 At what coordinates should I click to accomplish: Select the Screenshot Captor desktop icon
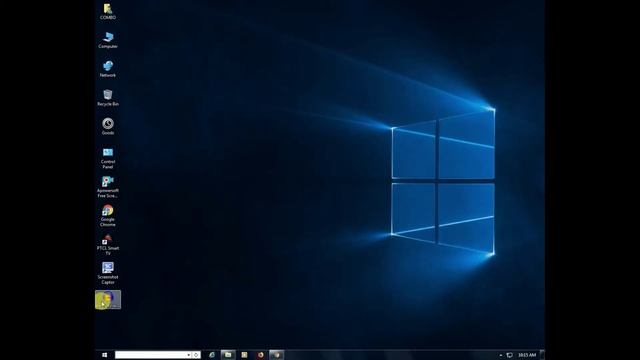coord(108,273)
